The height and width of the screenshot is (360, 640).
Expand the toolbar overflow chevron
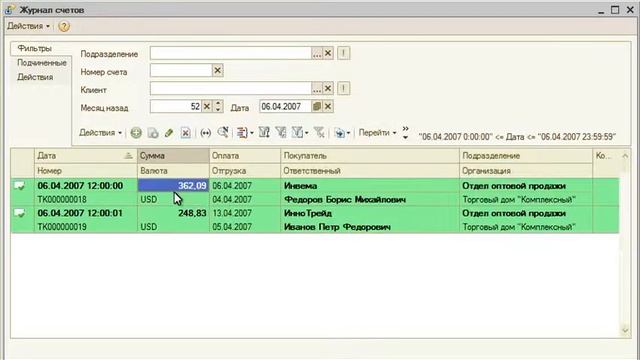[x=405, y=133]
